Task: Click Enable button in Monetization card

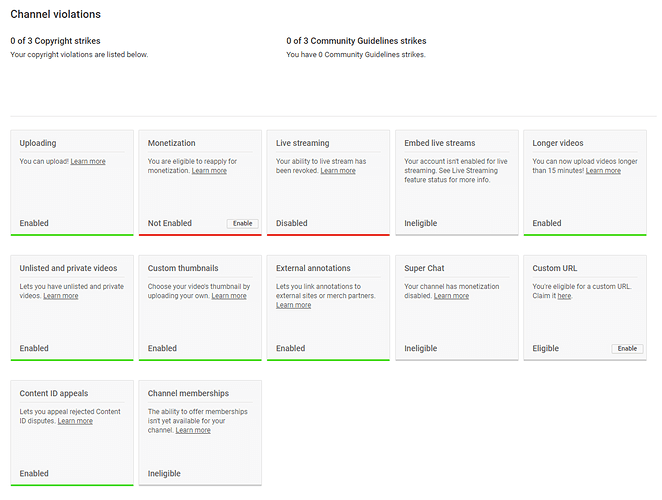Action: click(242, 223)
